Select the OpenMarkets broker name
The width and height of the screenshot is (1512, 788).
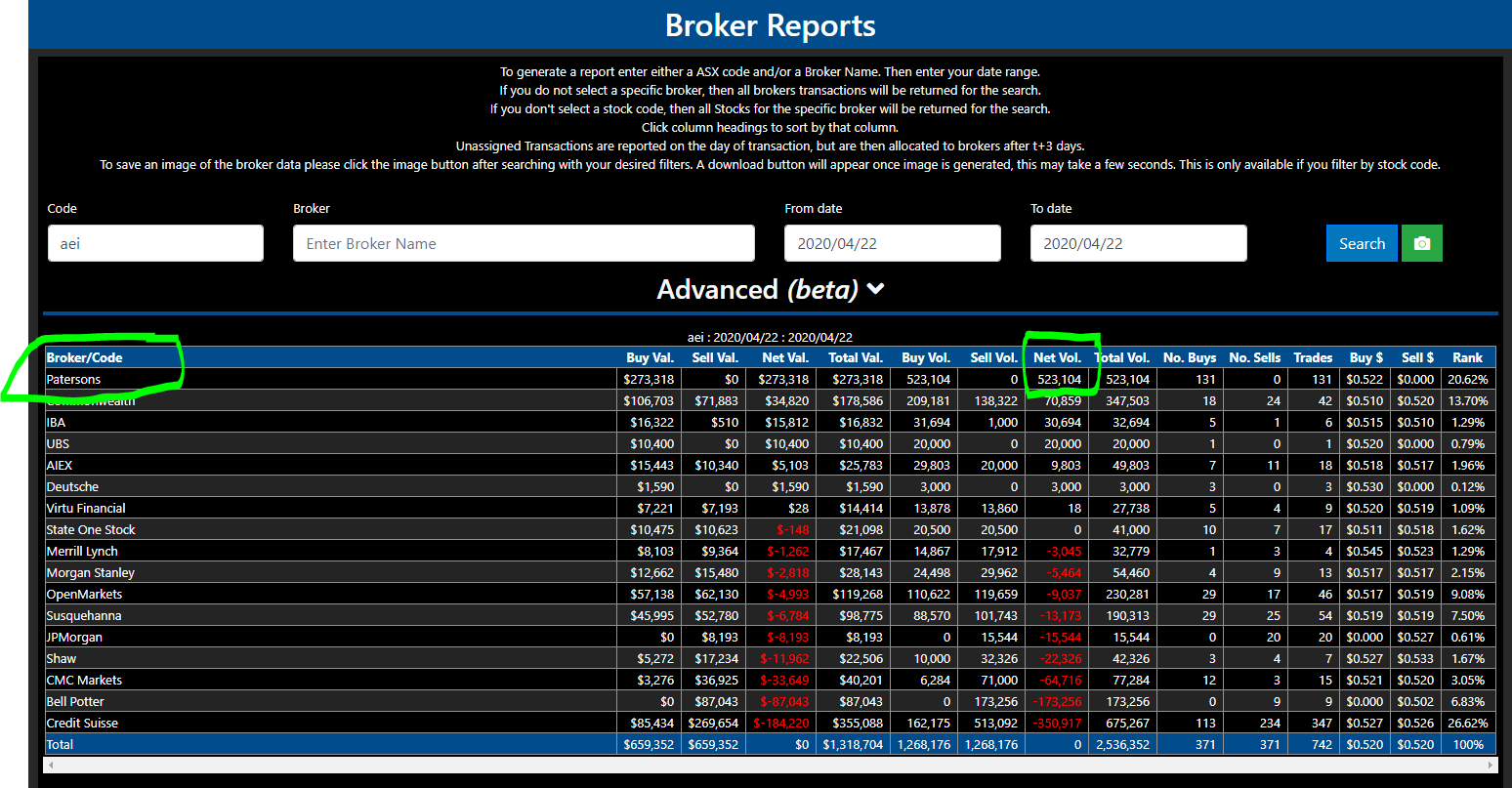84,594
